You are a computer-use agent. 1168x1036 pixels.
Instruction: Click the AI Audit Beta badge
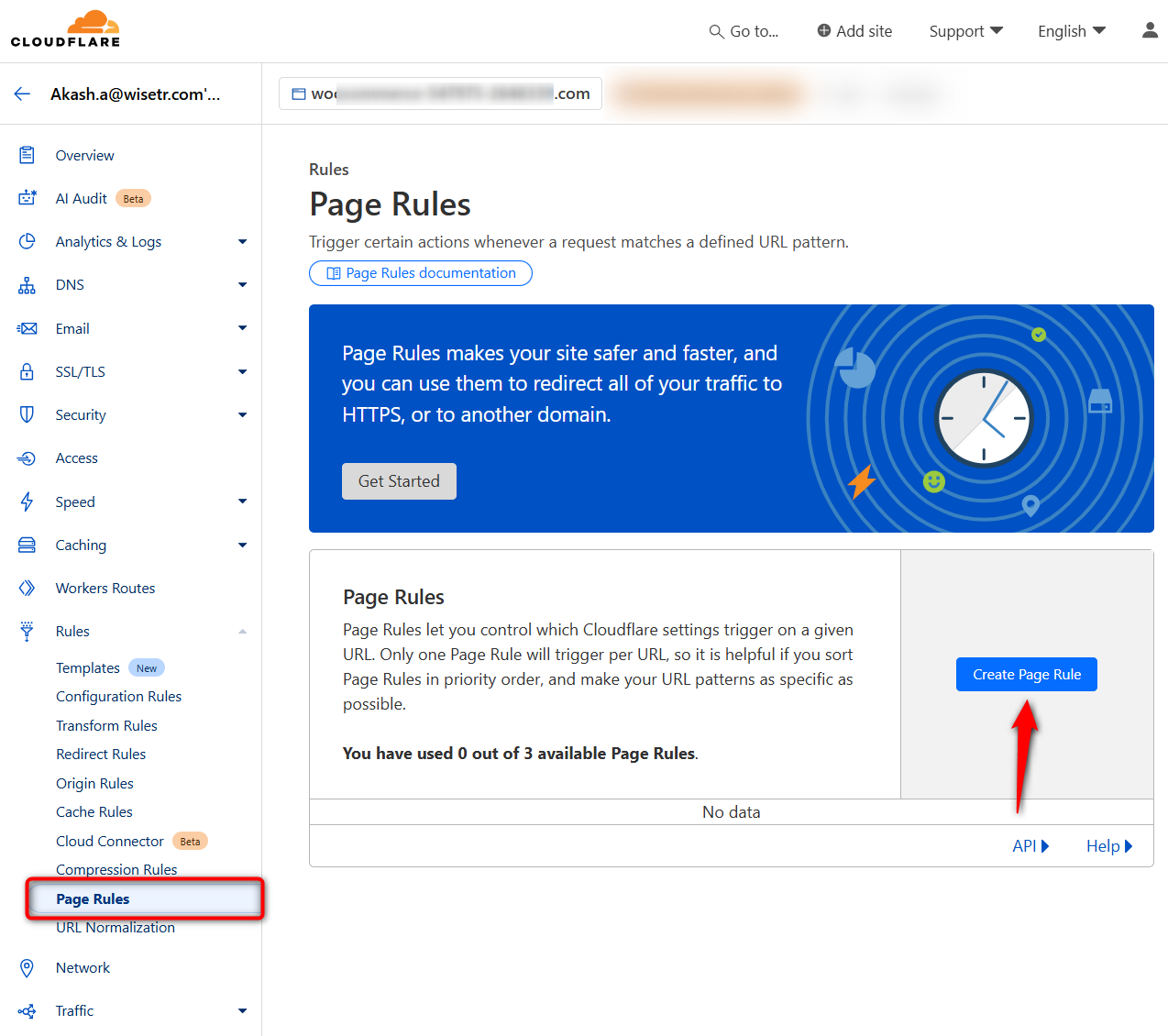tap(134, 199)
